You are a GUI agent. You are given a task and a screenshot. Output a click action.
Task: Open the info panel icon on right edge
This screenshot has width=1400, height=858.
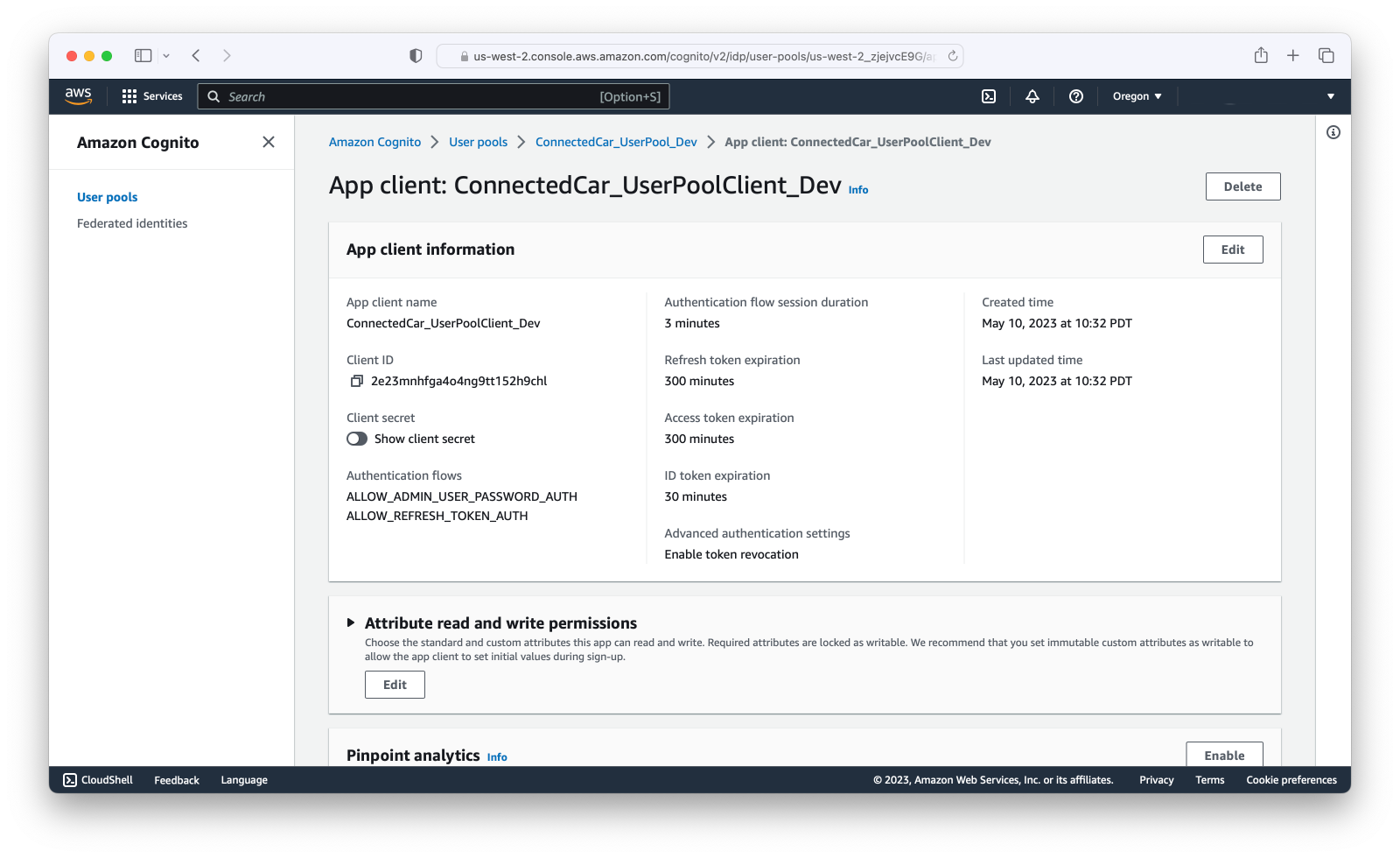click(x=1333, y=132)
